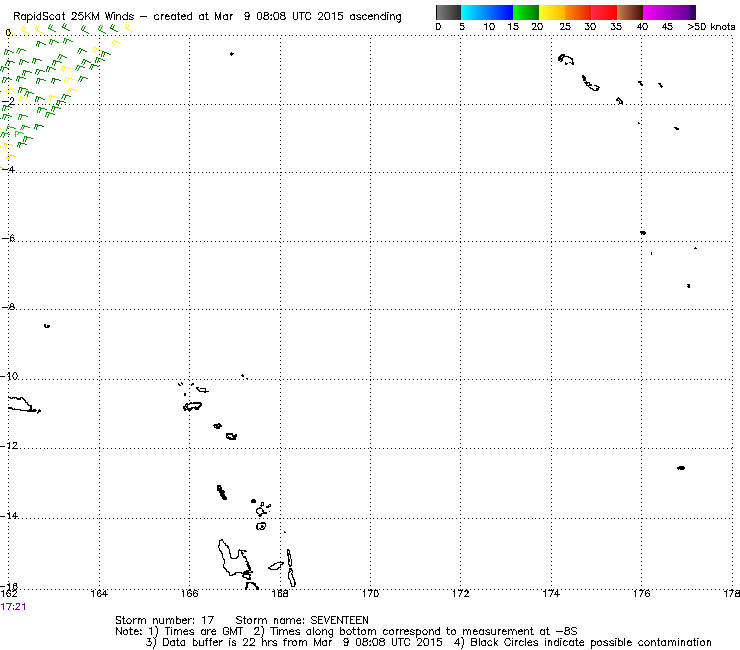Click the '164' longitude axis label

[99, 594]
